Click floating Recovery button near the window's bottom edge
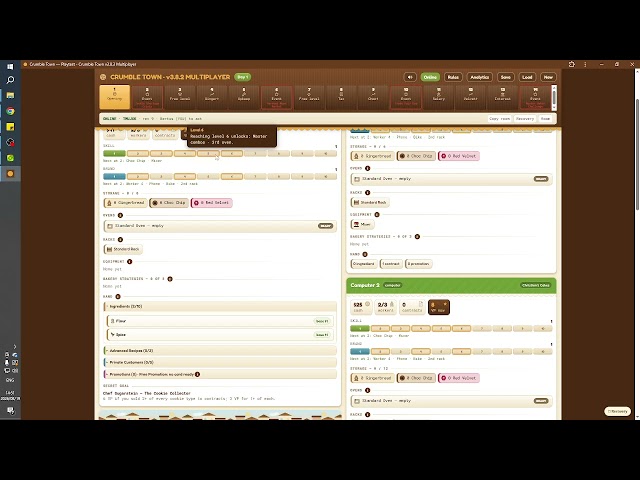The width and height of the screenshot is (640, 480). pyautogui.click(x=617, y=411)
